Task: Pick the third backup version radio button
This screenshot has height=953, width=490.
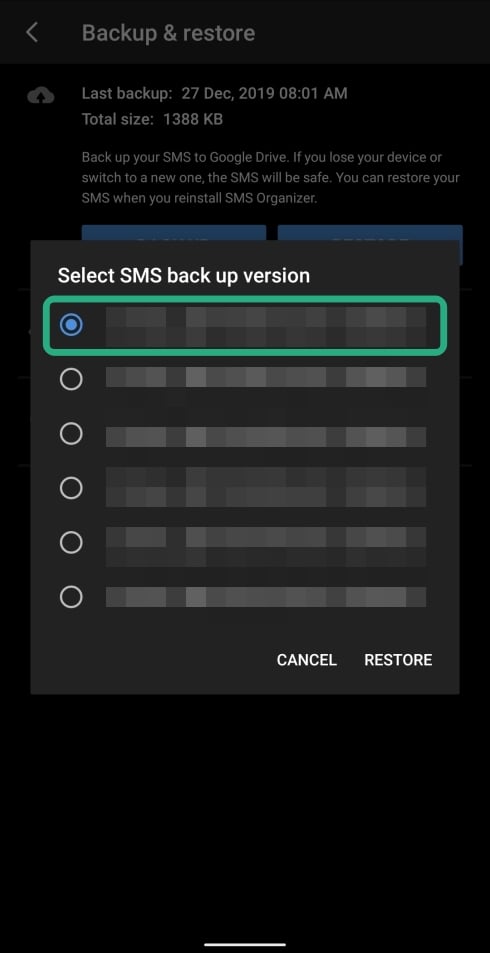Action: click(x=71, y=433)
